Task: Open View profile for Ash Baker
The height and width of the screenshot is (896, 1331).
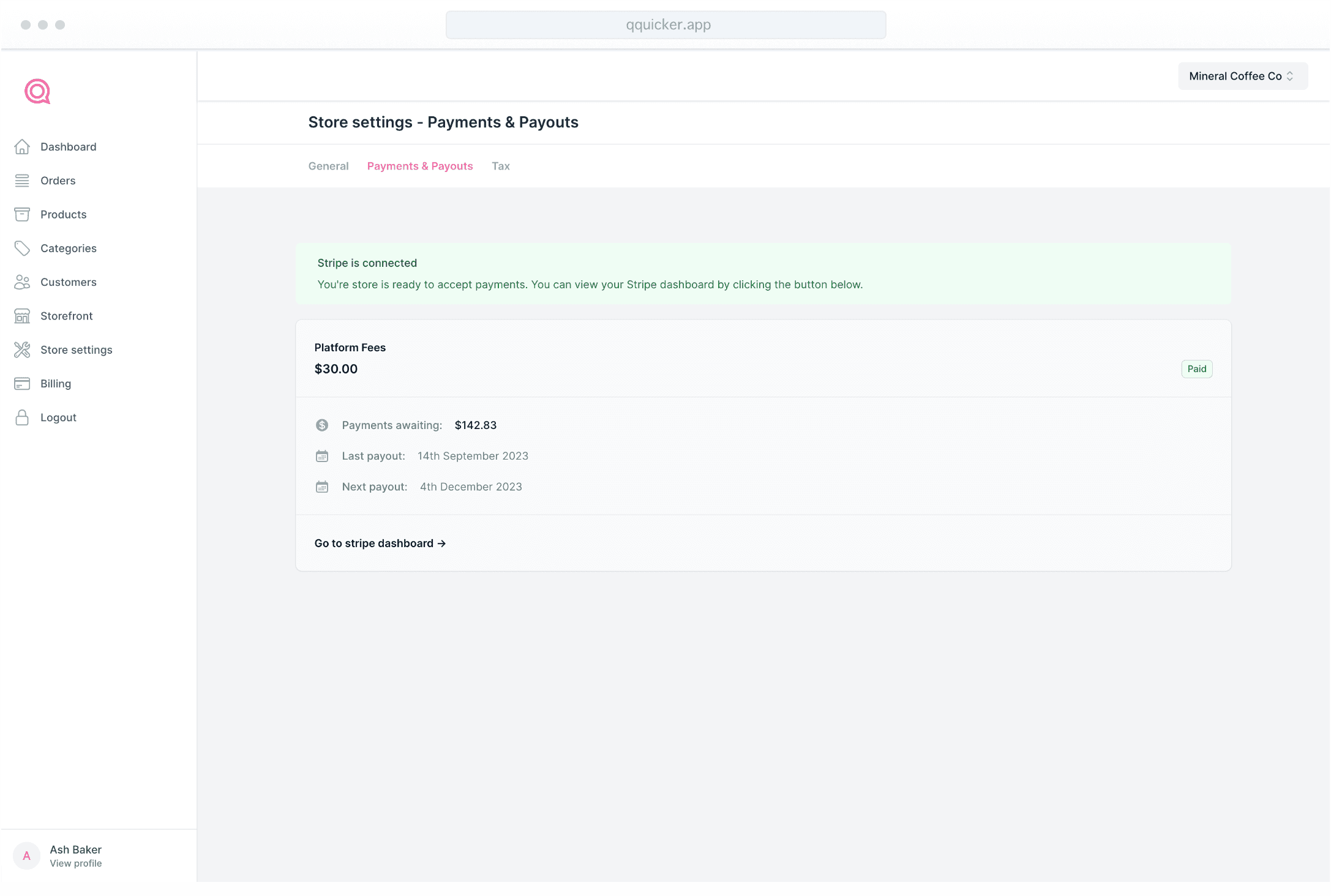Action: point(76,864)
